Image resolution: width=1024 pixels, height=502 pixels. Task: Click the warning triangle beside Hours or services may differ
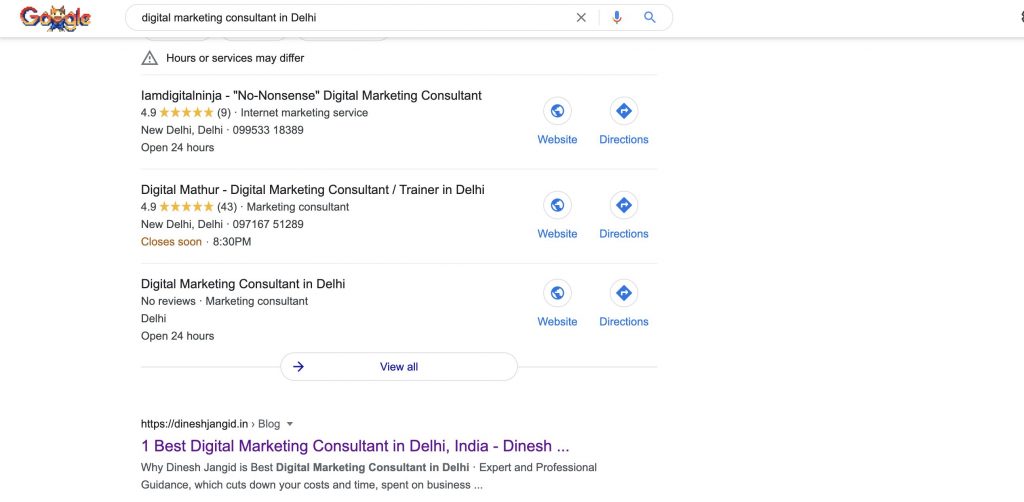click(x=150, y=58)
